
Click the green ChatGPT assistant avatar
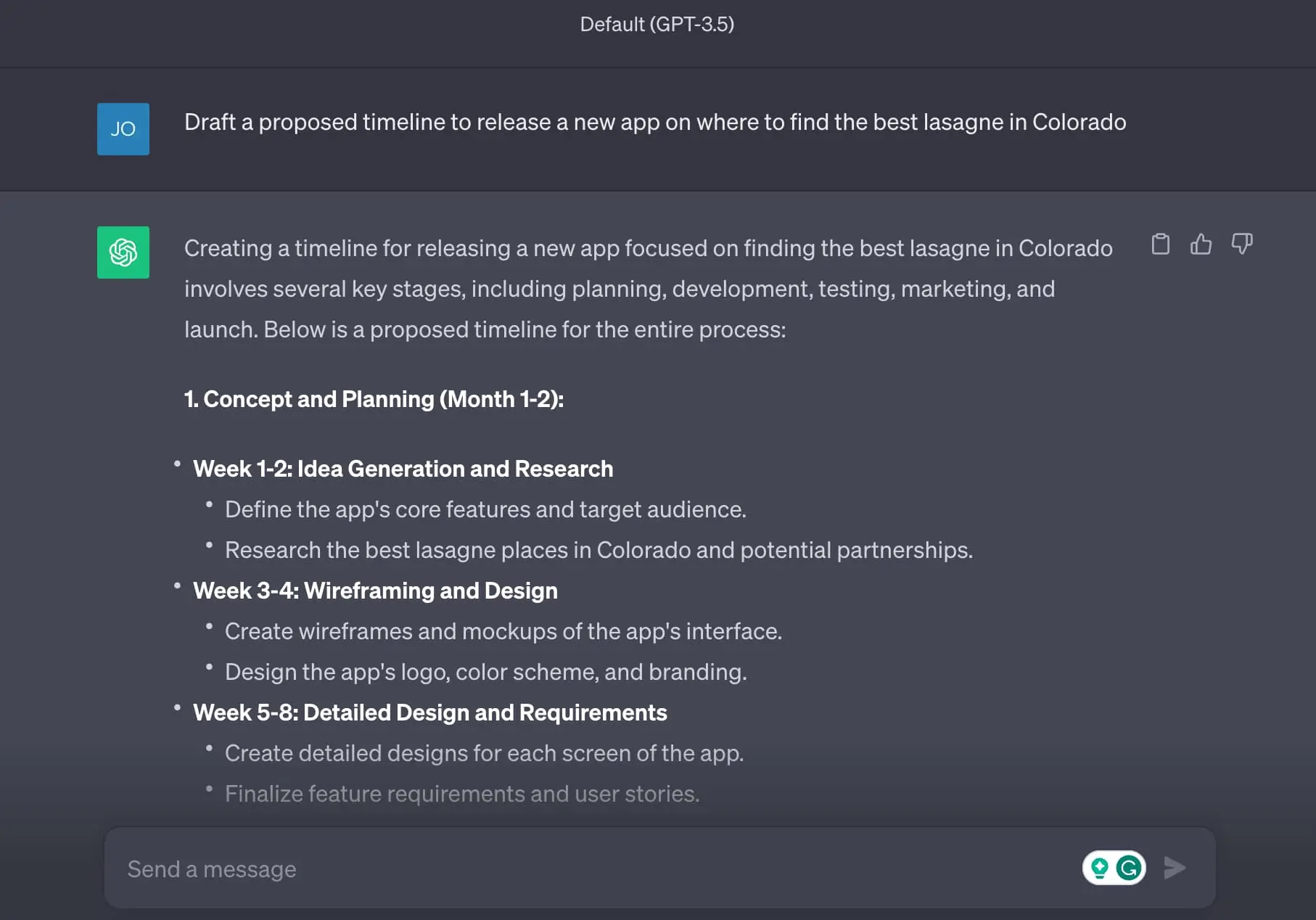click(x=123, y=252)
